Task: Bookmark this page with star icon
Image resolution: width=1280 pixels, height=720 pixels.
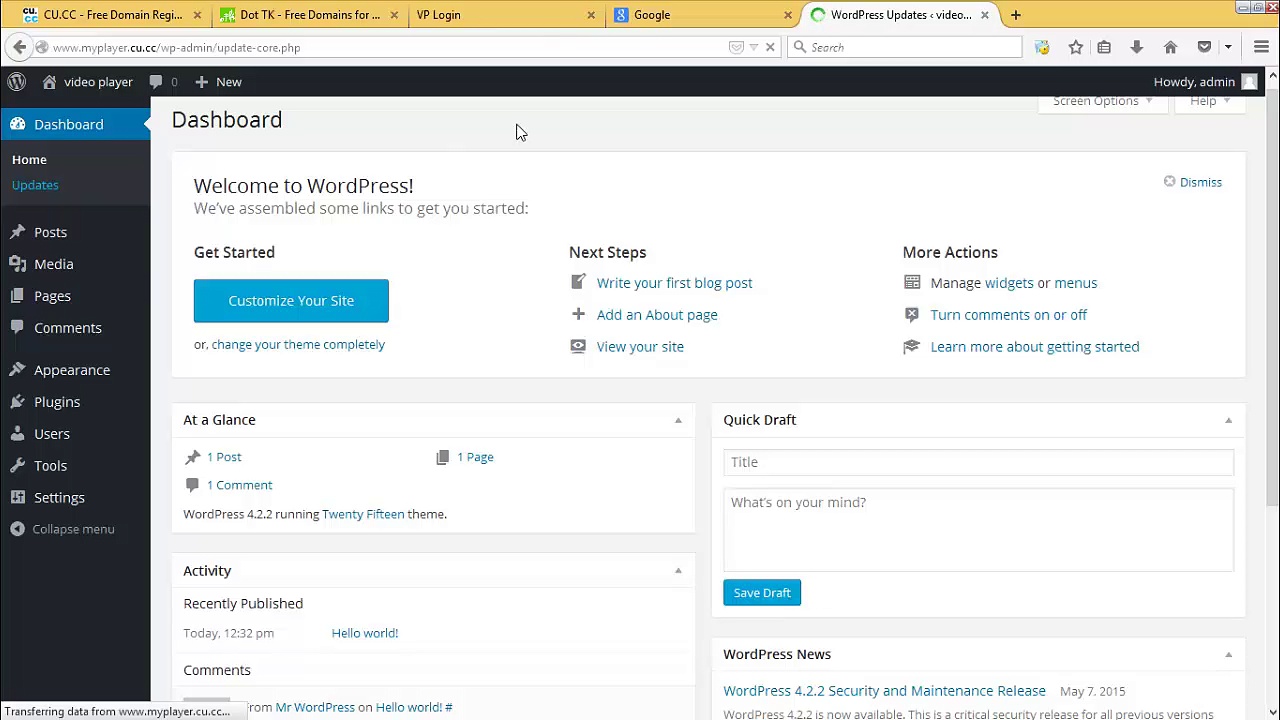Action: point(1075,47)
